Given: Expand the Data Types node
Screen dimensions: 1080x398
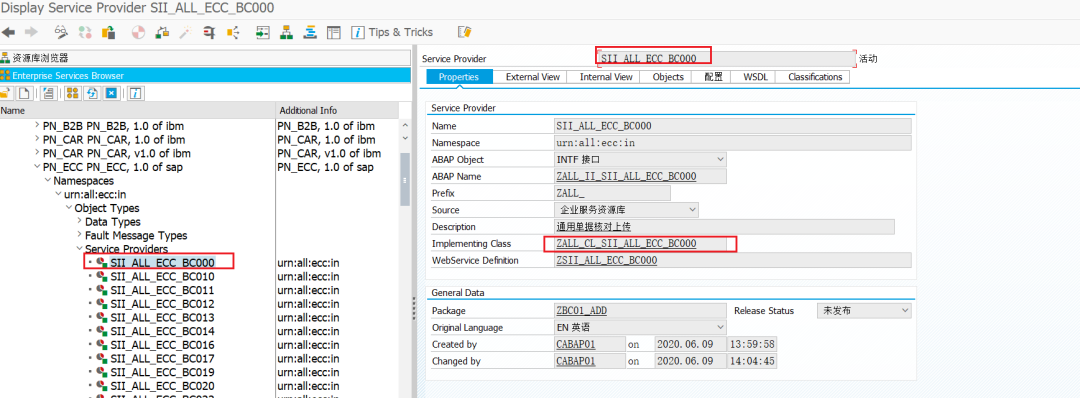Looking at the screenshot, I should [x=79, y=222].
